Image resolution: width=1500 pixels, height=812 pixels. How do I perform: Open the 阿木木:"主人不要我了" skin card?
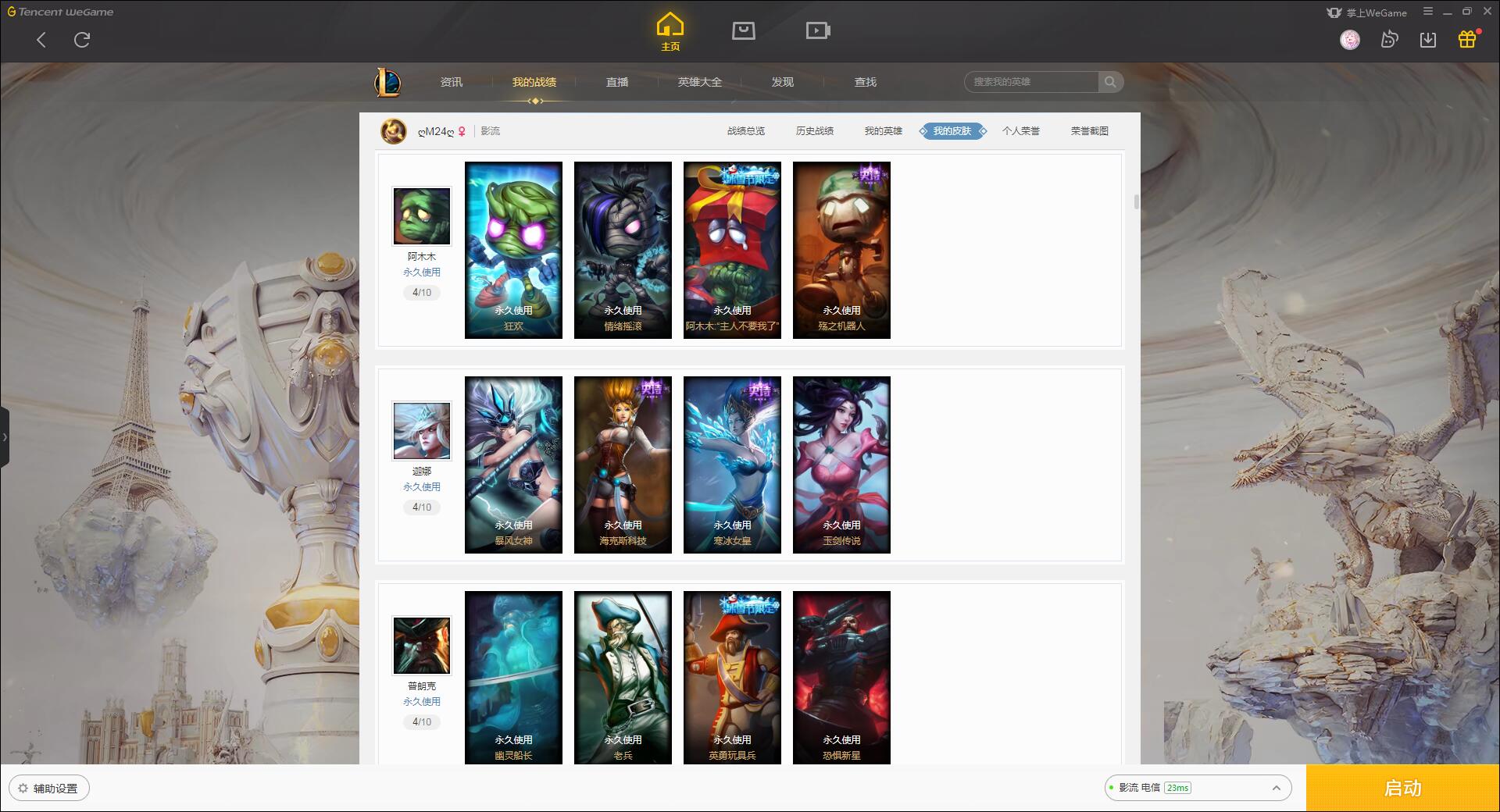point(732,250)
